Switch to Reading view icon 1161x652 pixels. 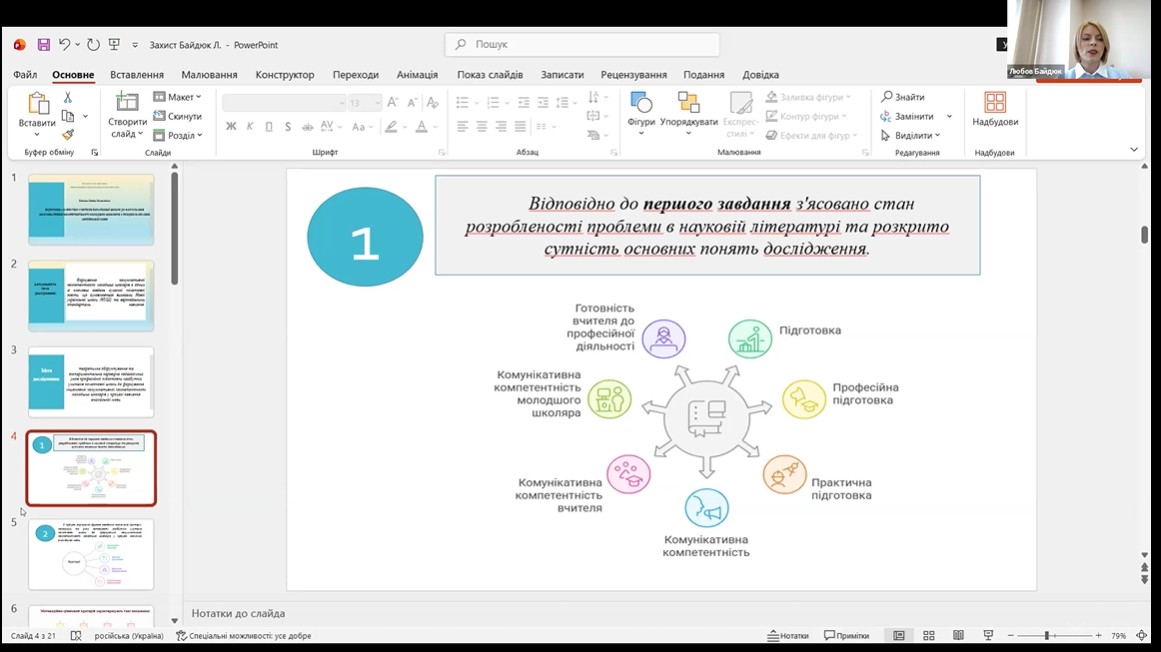coord(958,636)
